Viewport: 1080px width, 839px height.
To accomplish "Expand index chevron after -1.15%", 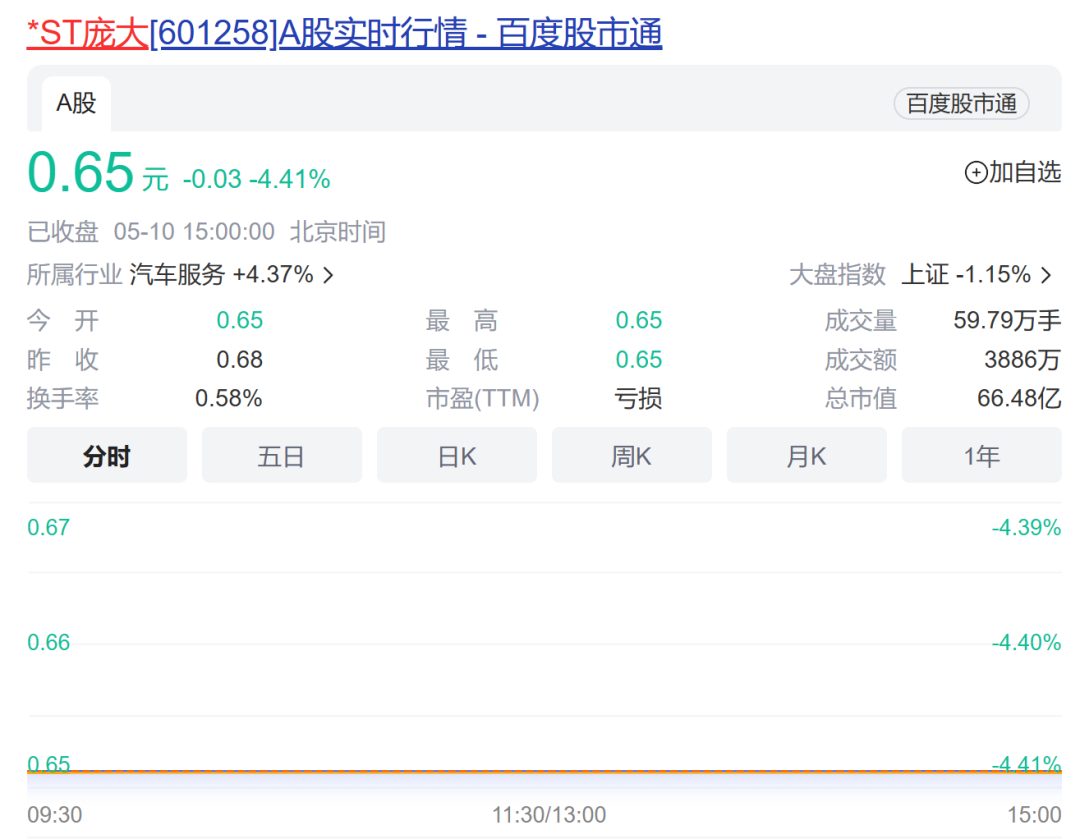I will (x=1046, y=276).
